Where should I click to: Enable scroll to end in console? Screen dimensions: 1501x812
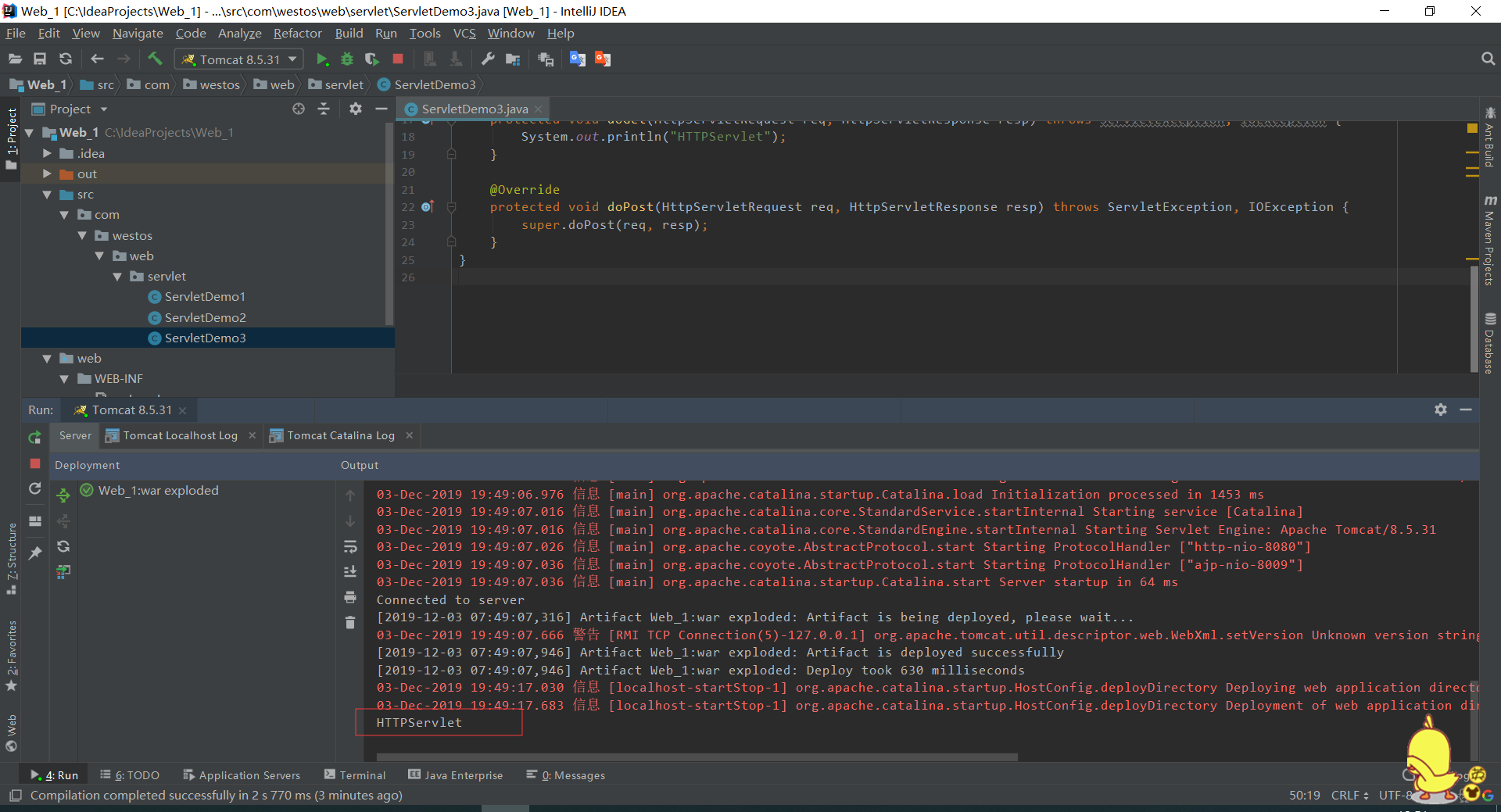[349, 571]
